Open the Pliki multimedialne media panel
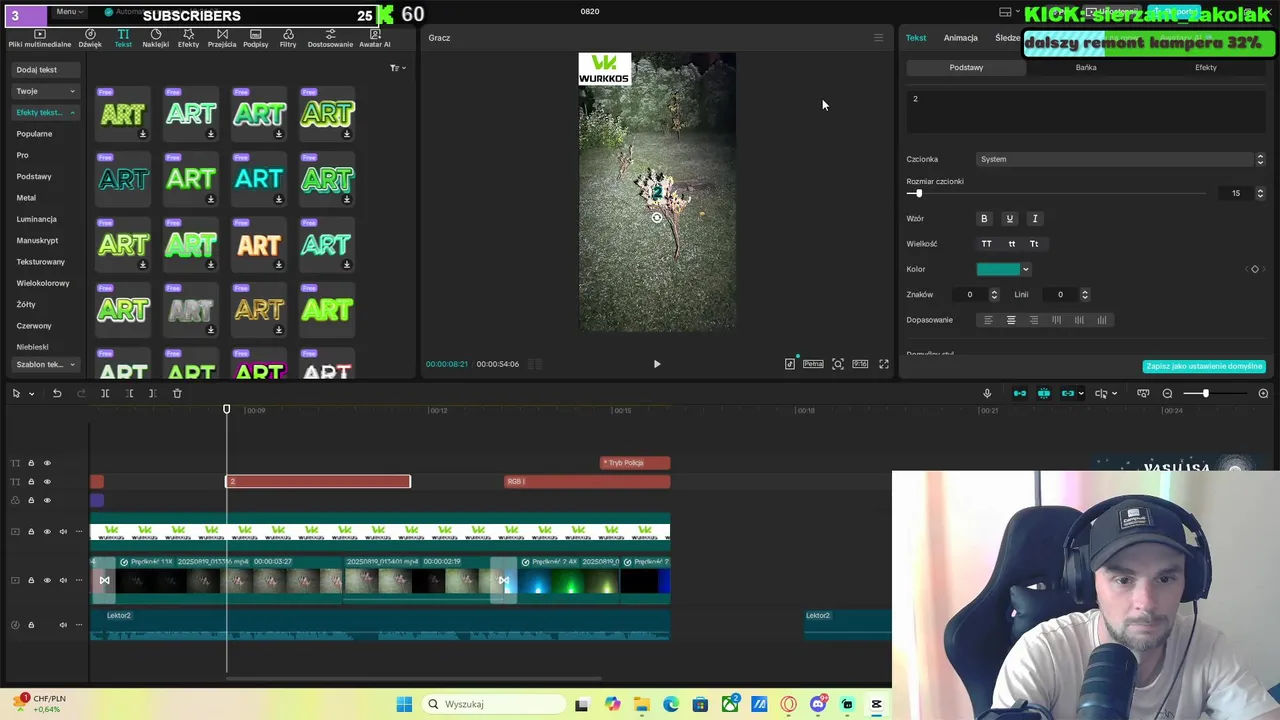This screenshot has height=720, width=1280. click(40, 38)
